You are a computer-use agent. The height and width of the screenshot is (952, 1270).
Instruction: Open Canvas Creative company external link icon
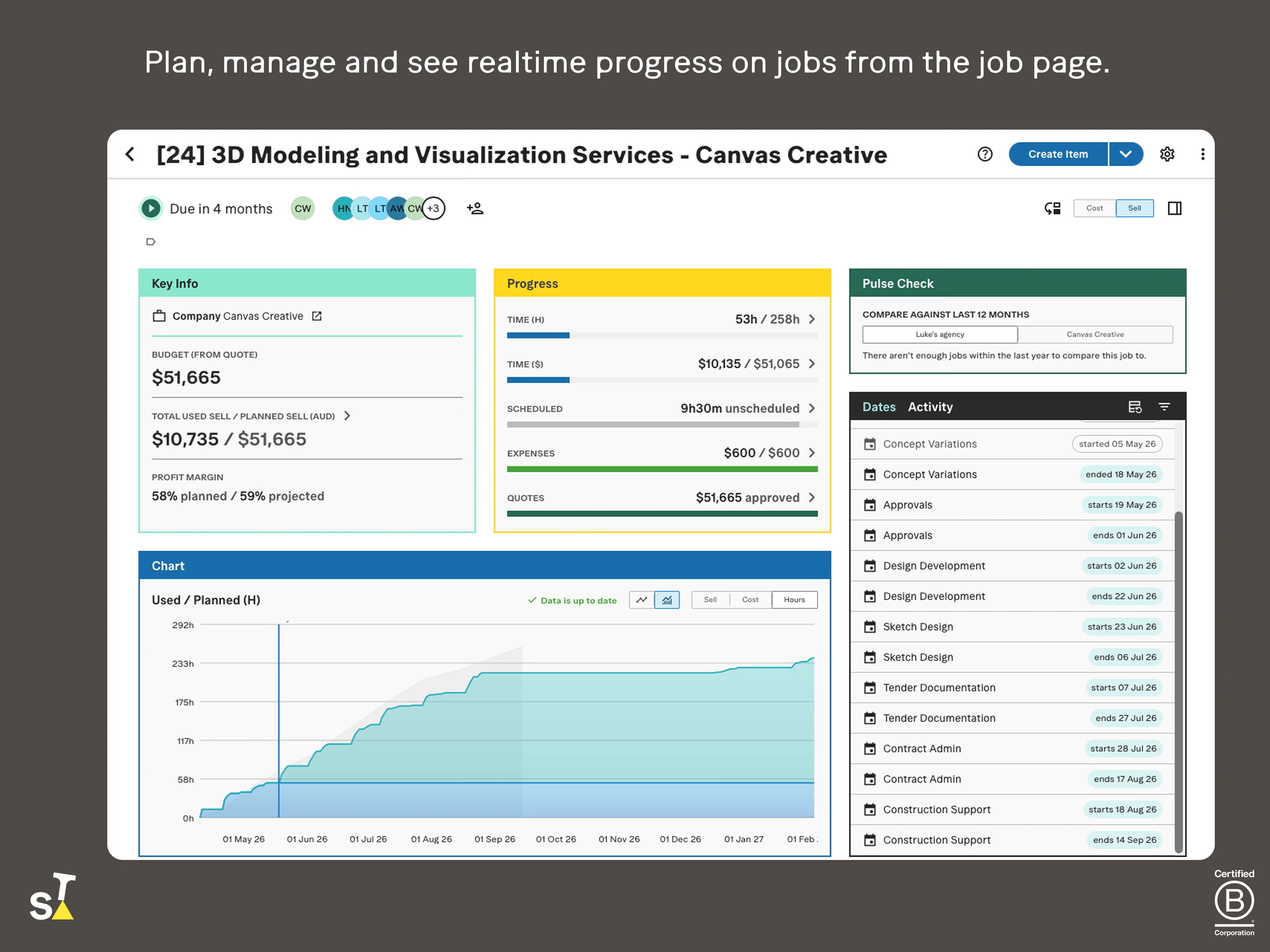coord(317,316)
